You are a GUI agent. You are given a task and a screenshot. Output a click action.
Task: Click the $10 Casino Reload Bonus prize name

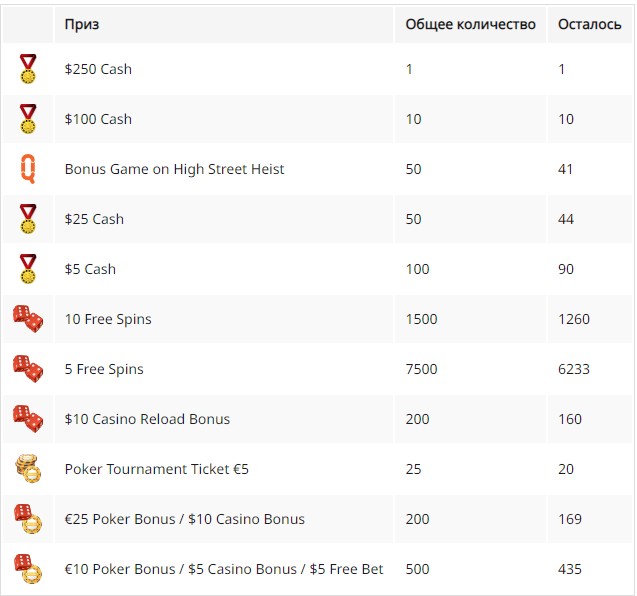click(x=147, y=419)
